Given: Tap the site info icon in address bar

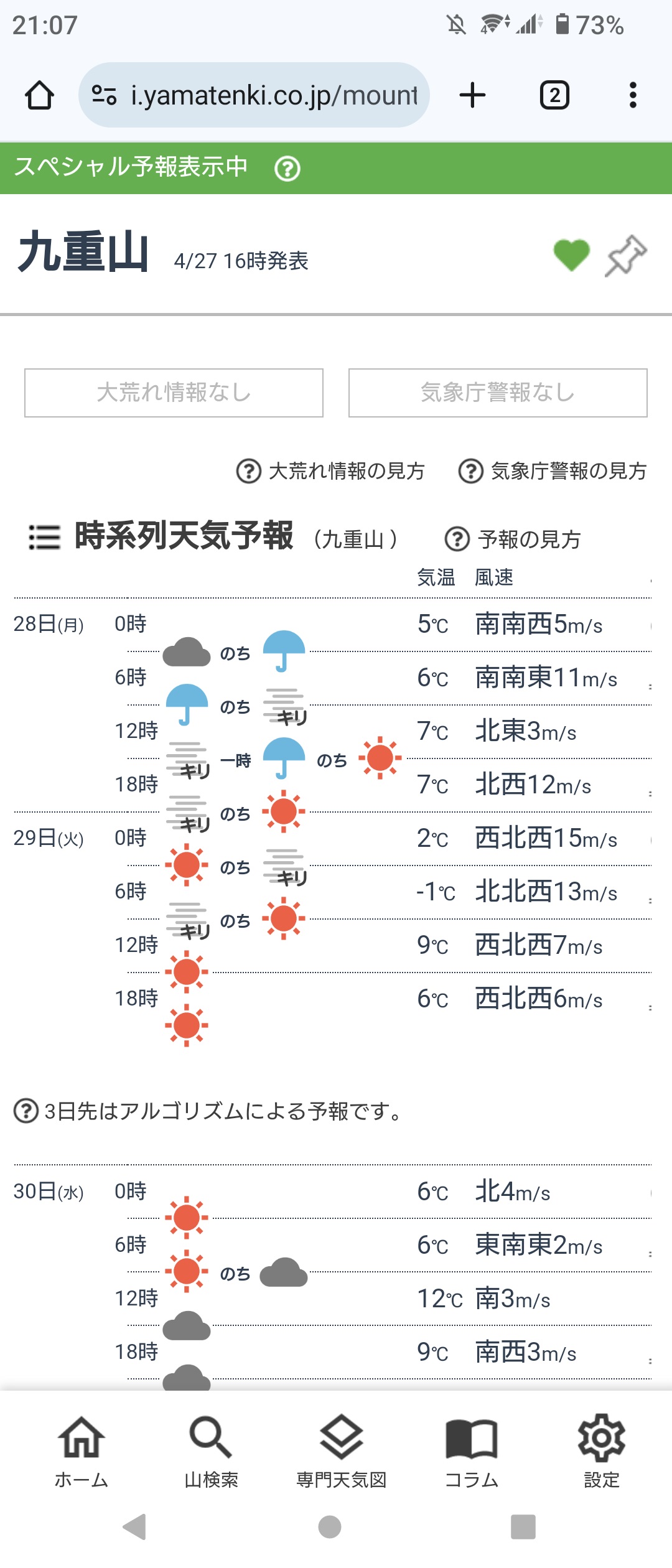Looking at the screenshot, I should (104, 96).
